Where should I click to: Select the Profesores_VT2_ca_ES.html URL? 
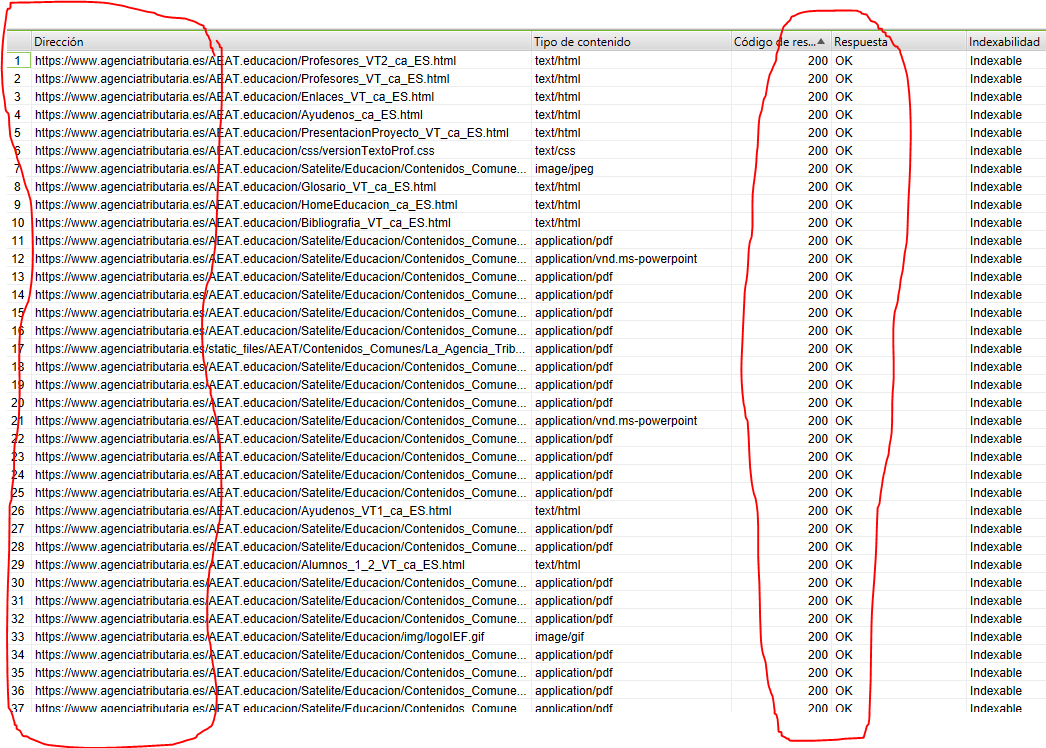click(245, 61)
